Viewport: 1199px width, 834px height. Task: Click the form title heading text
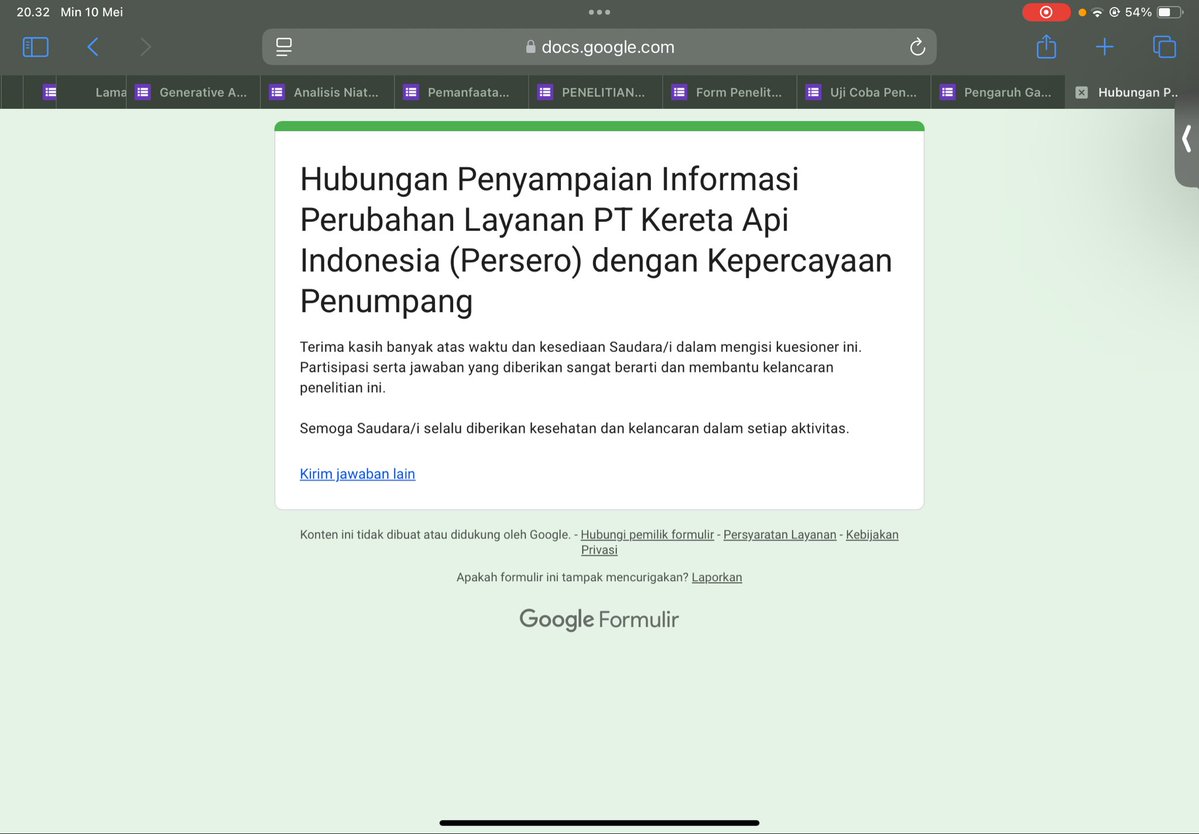[x=596, y=240]
